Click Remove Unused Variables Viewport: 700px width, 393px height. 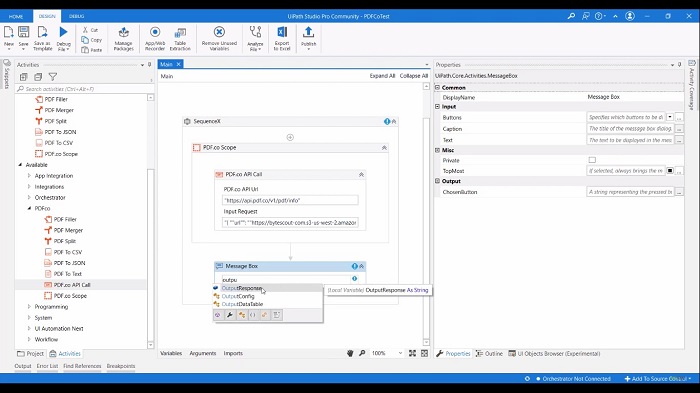219,38
